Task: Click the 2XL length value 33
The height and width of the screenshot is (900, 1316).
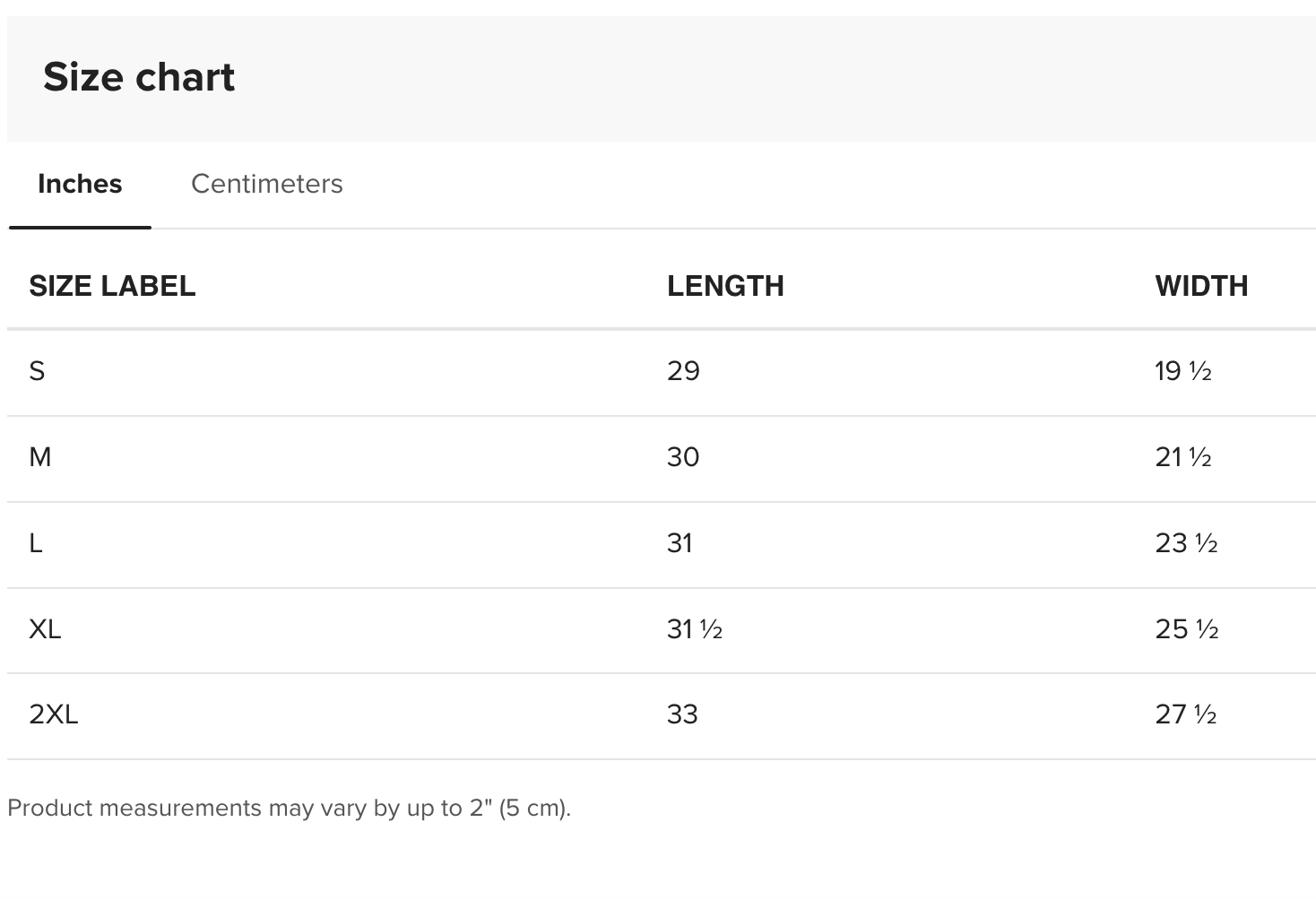Action: click(x=682, y=714)
